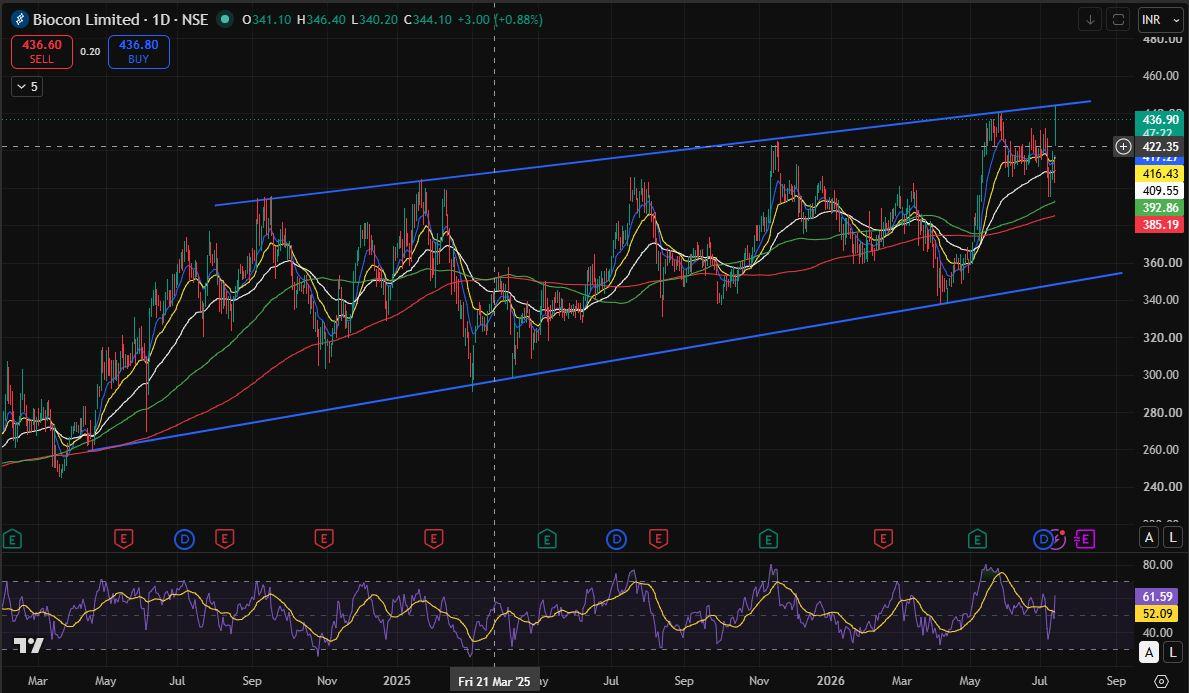
Task: Click the white 409.55 moving average label
Action: tap(1159, 191)
